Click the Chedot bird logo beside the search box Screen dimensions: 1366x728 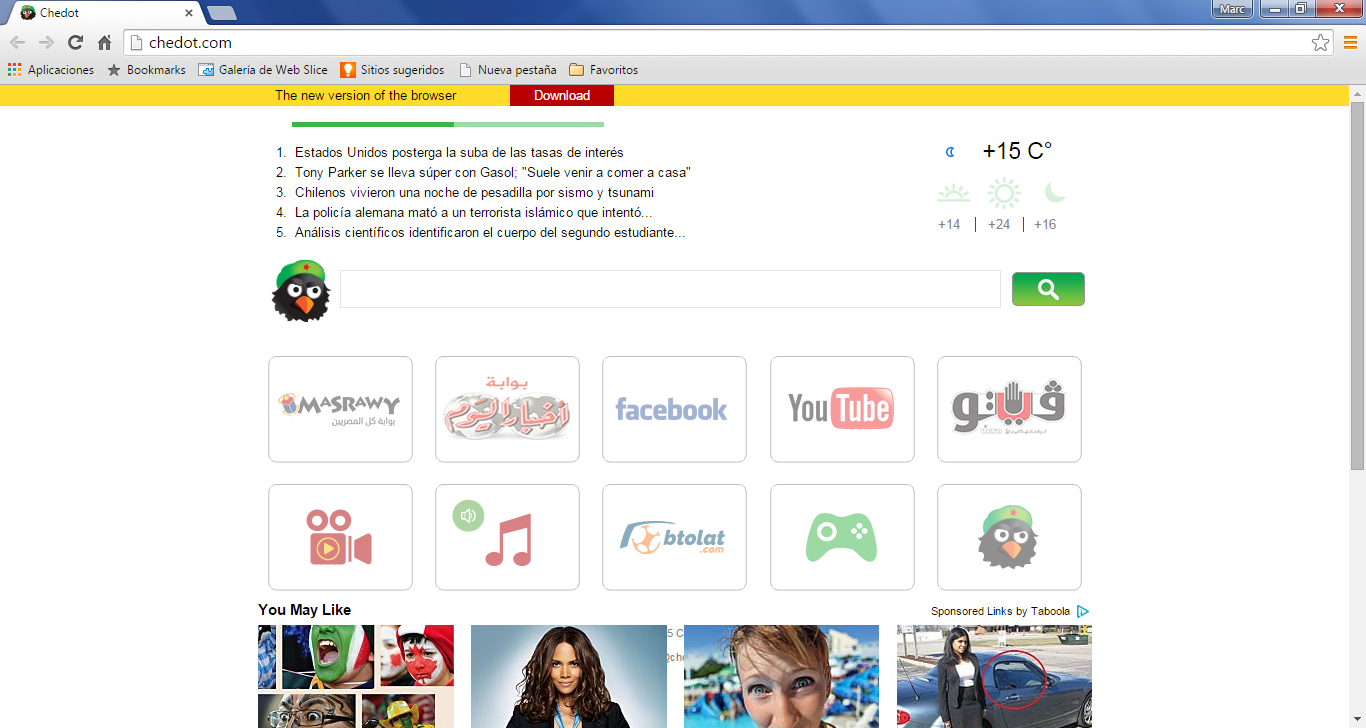[x=301, y=291]
